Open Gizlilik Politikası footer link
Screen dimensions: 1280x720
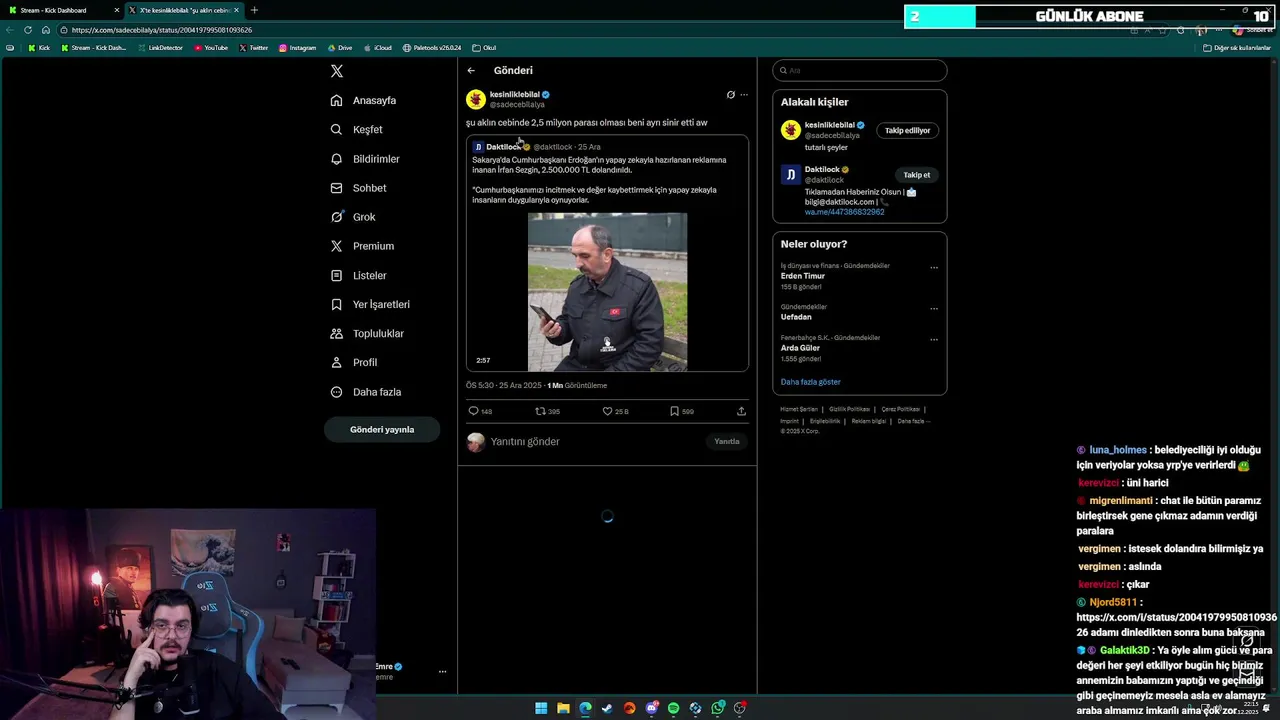click(850, 409)
